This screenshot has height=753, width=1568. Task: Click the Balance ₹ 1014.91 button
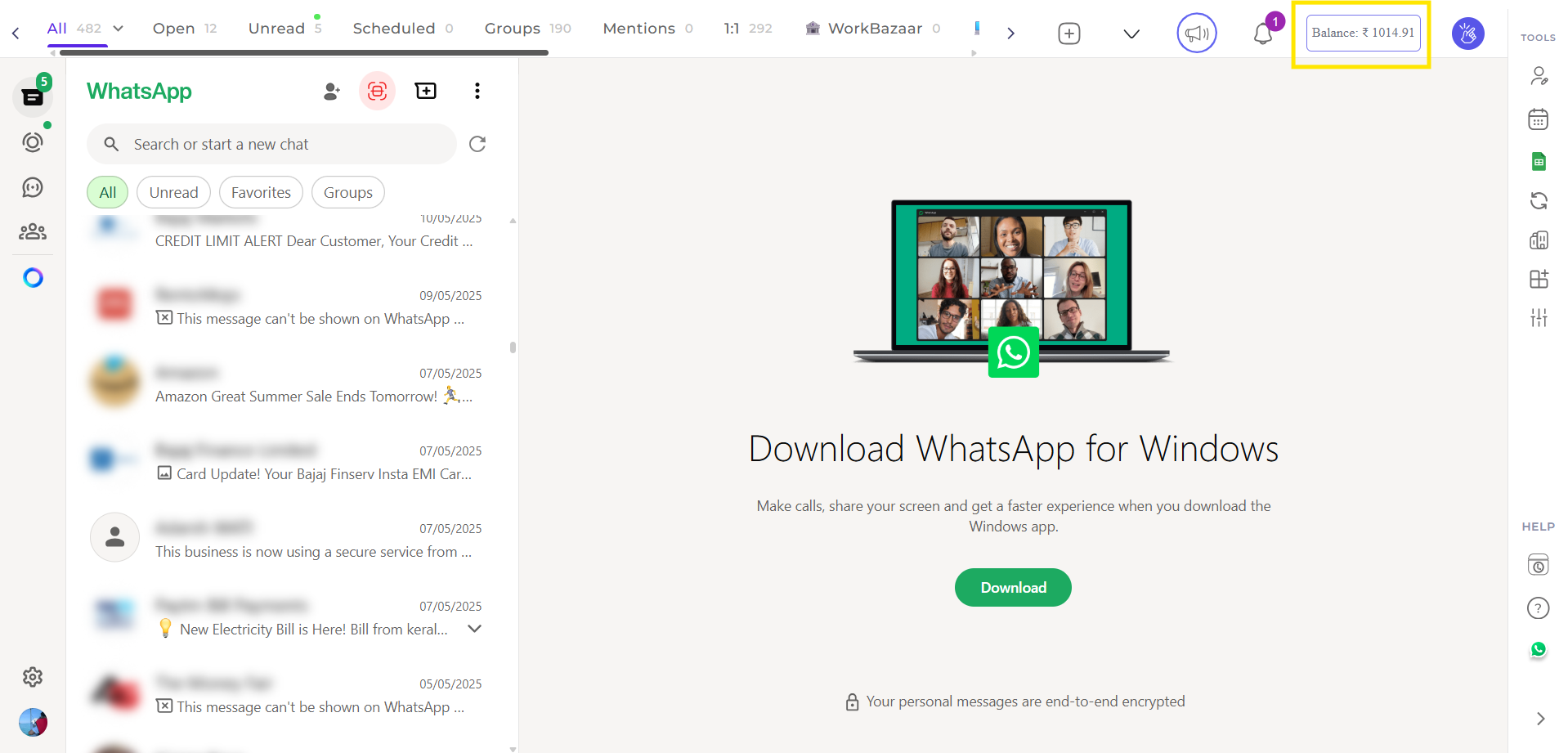click(x=1363, y=33)
